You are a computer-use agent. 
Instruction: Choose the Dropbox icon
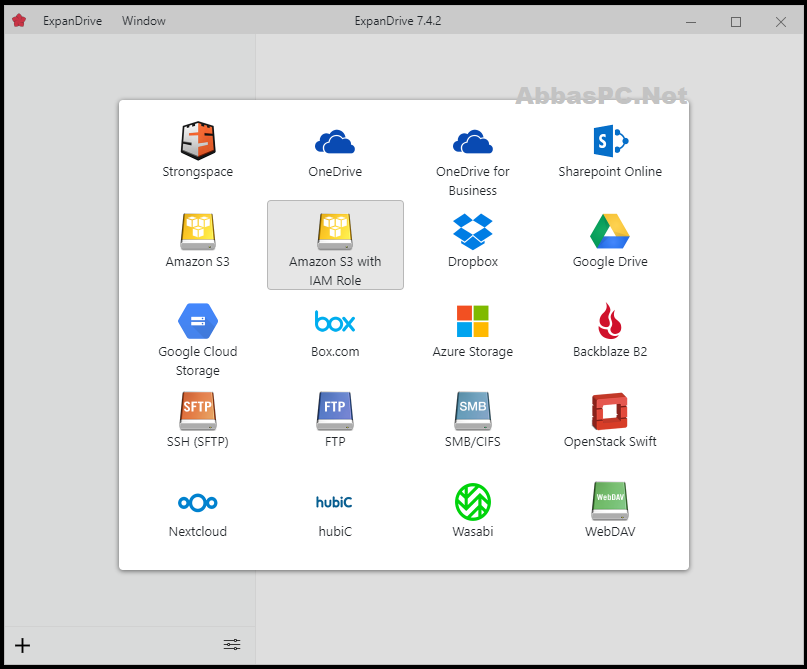472,232
